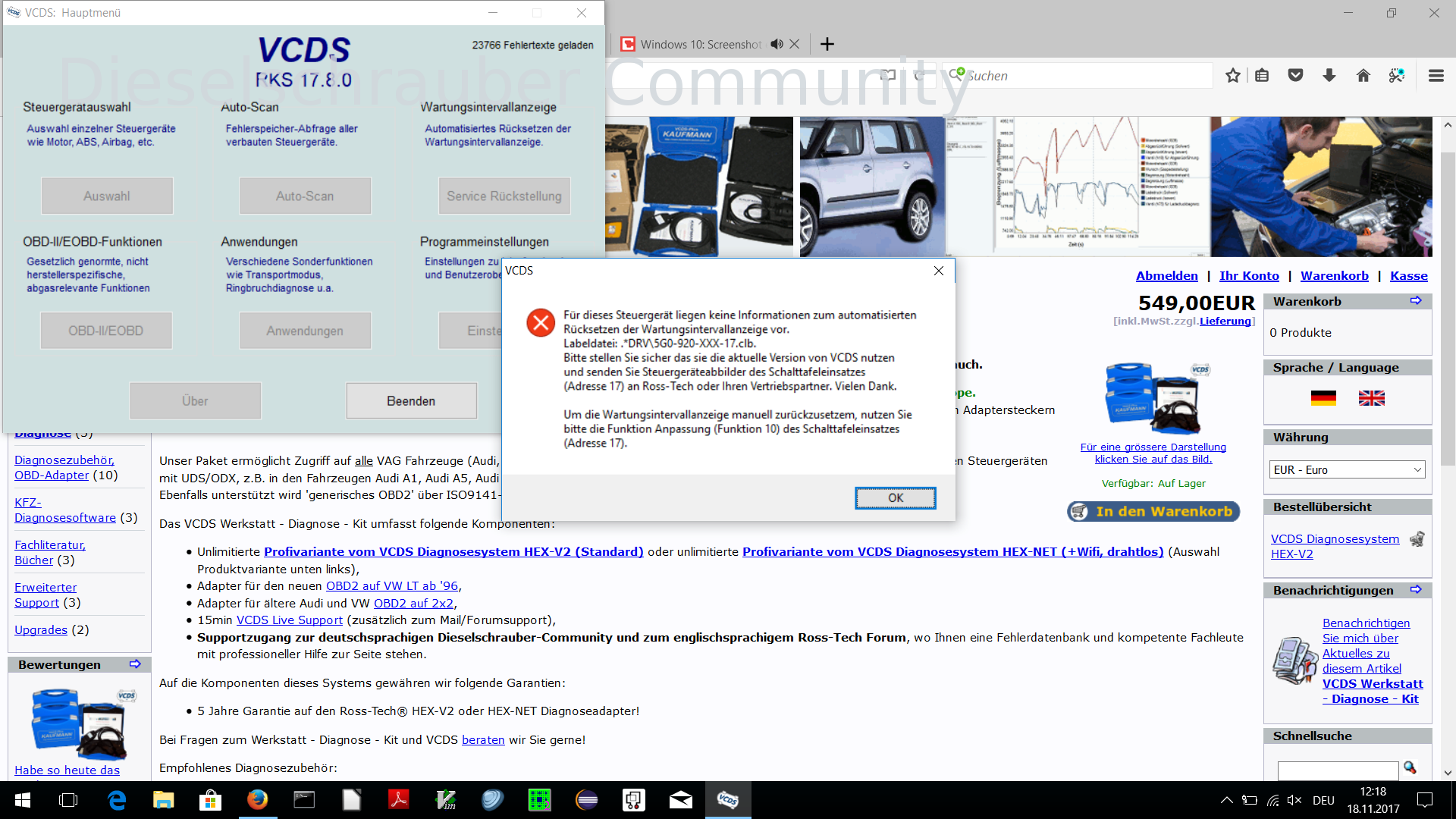Open the VCDS Live Support link
Image resolution: width=1456 pixels, height=819 pixels.
pos(290,620)
